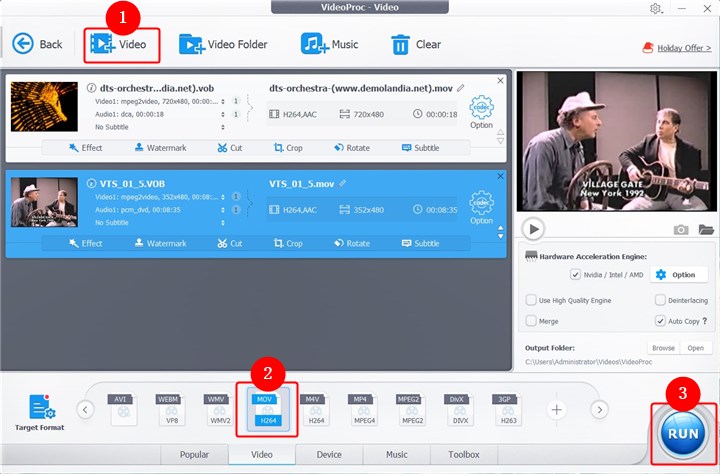Enable Merge checkbox
This screenshot has height=474, width=720.
(531, 321)
